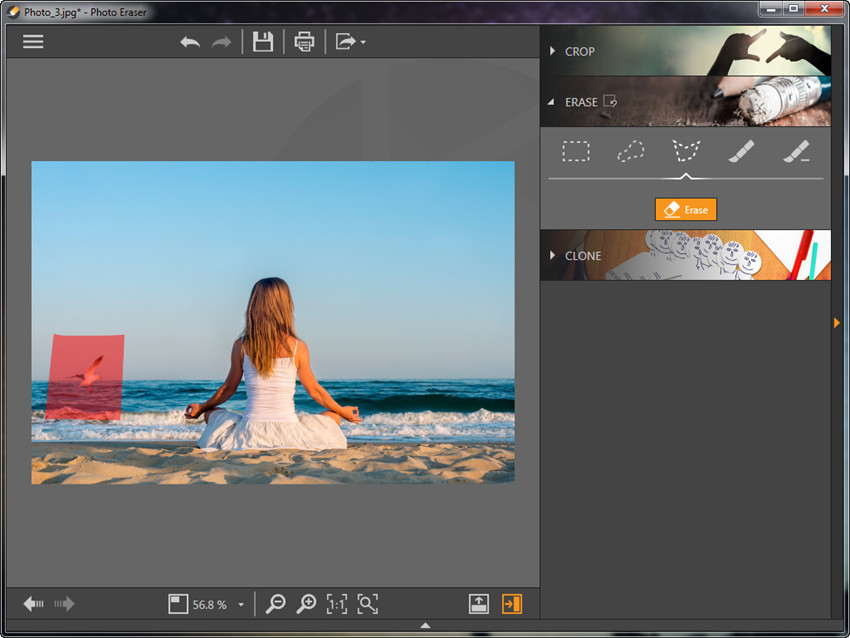Open the hamburger main menu
The height and width of the screenshot is (638, 850).
point(33,42)
